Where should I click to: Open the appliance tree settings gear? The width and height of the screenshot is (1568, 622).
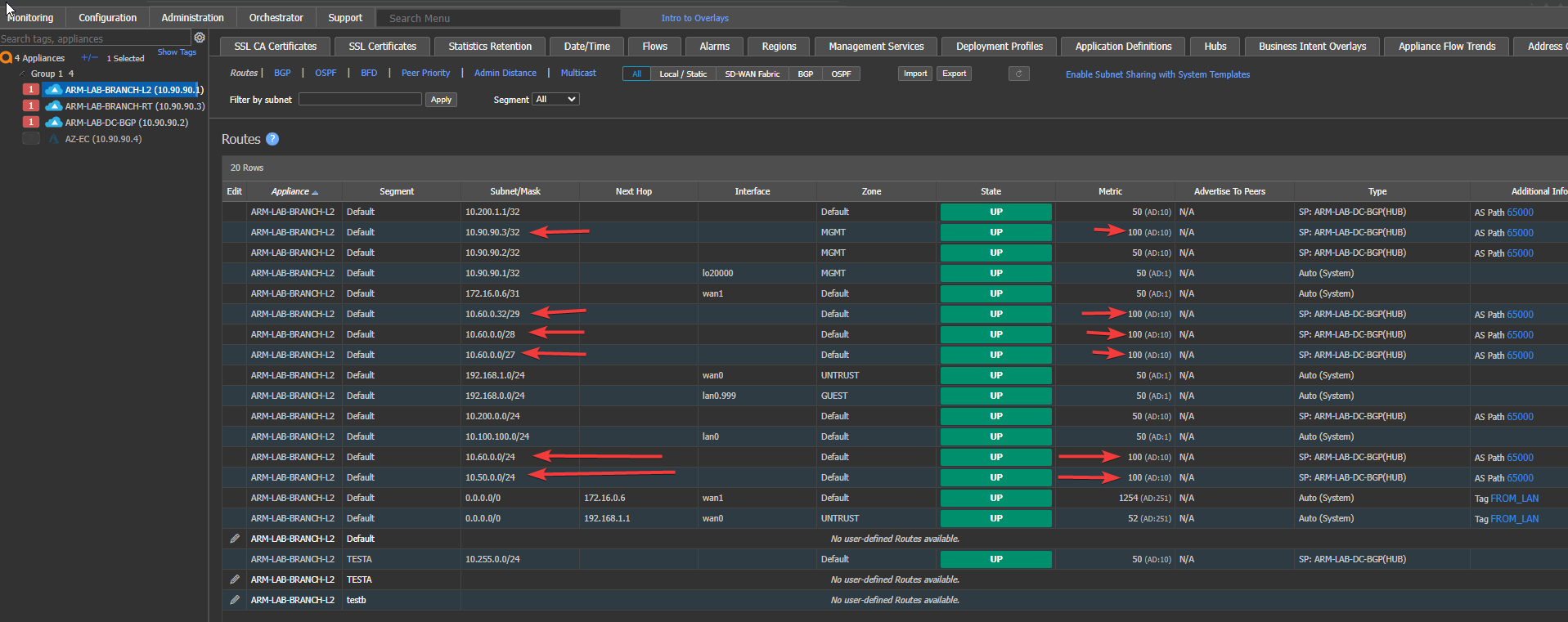pyautogui.click(x=200, y=38)
